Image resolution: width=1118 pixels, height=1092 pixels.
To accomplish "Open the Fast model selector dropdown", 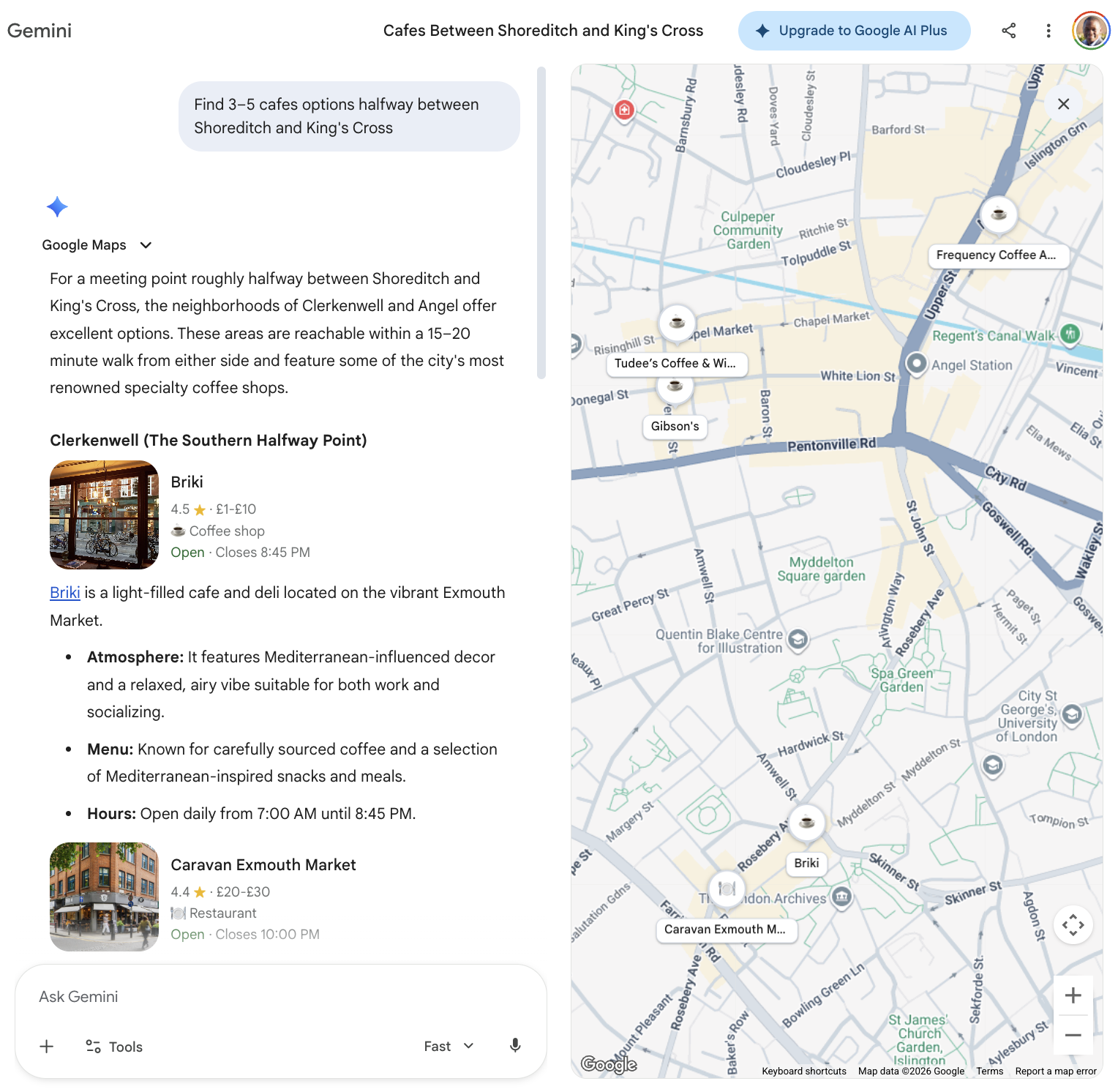I will pos(449,1047).
